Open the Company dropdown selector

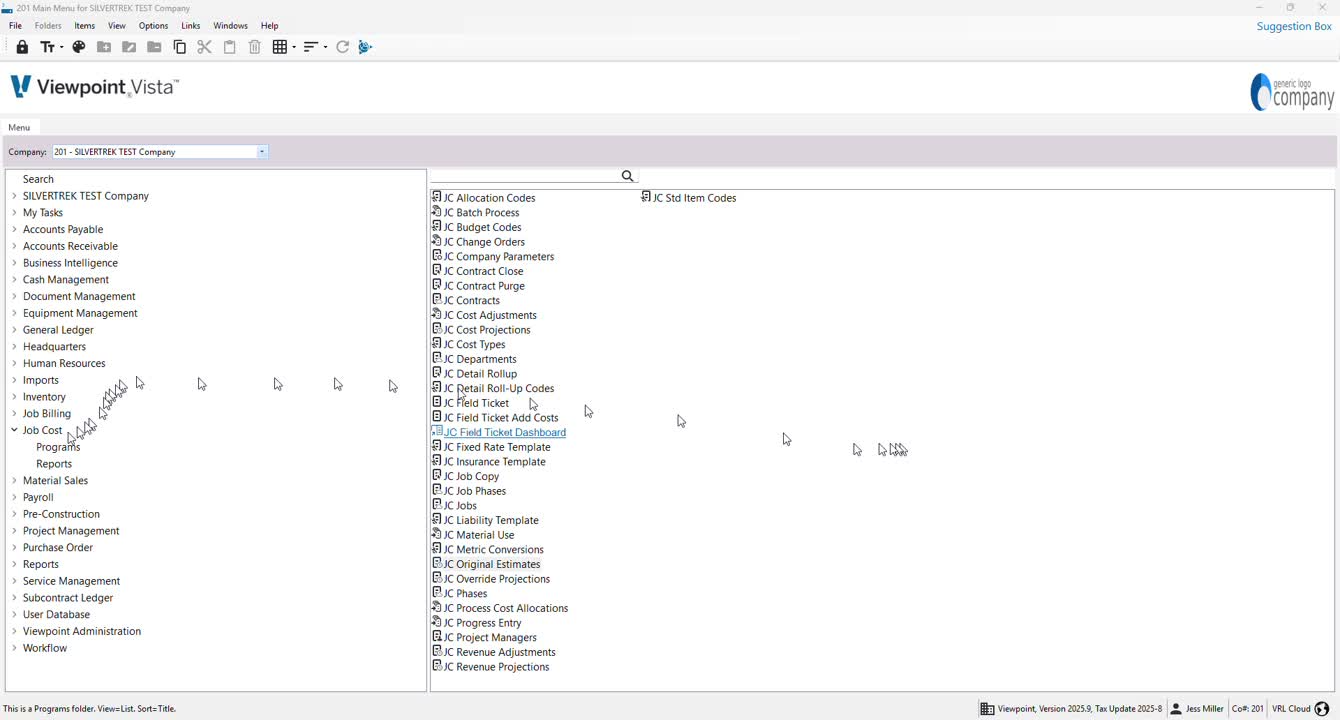pos(262,152)
